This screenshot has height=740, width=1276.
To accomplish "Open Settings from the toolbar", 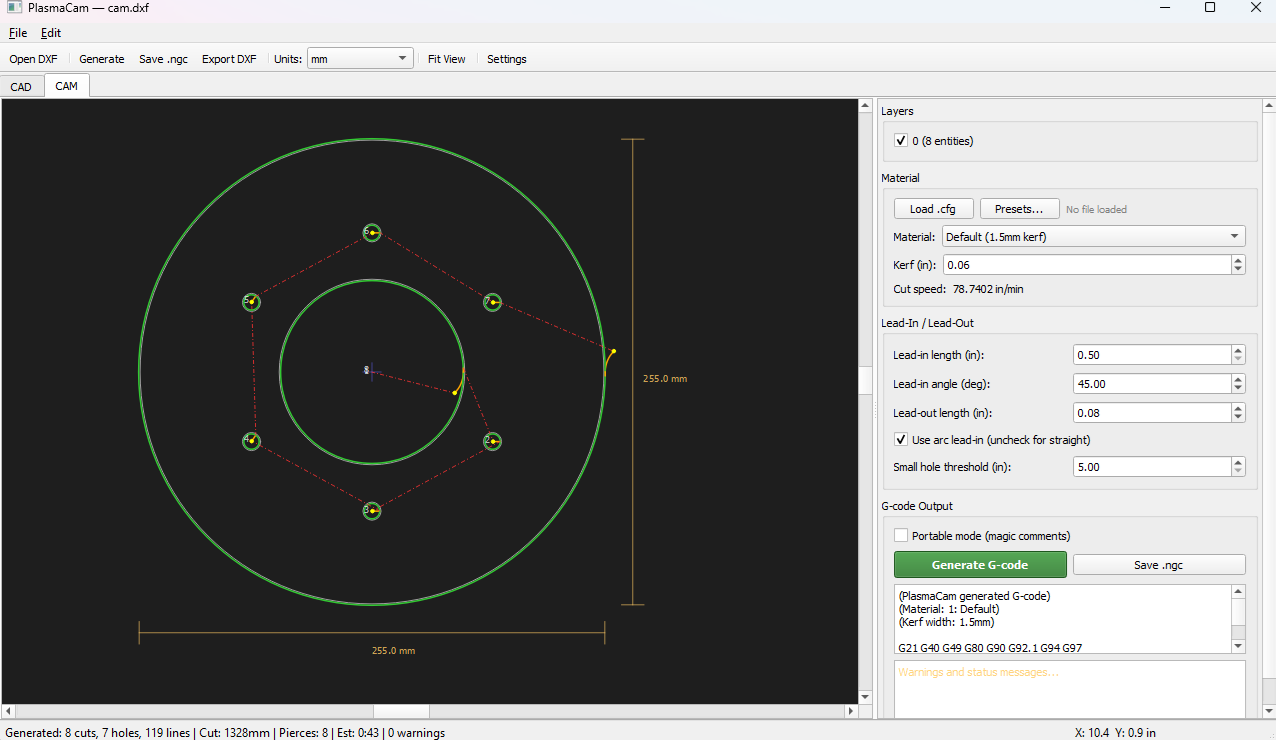I will pos(507,59).
